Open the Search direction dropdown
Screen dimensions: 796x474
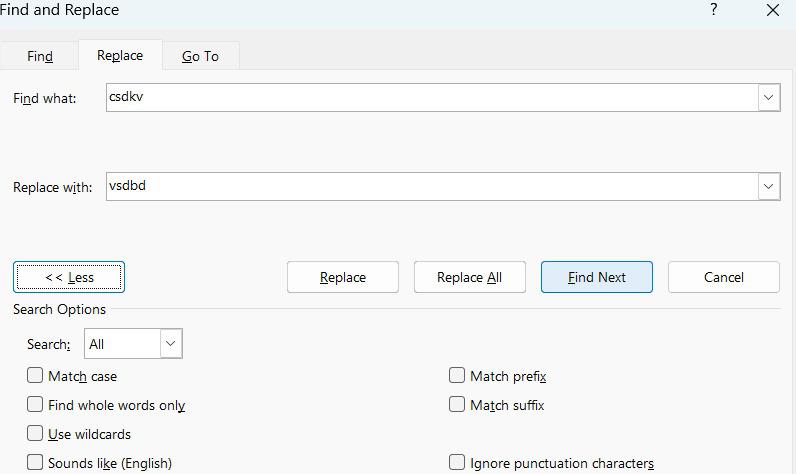[170, 344]
